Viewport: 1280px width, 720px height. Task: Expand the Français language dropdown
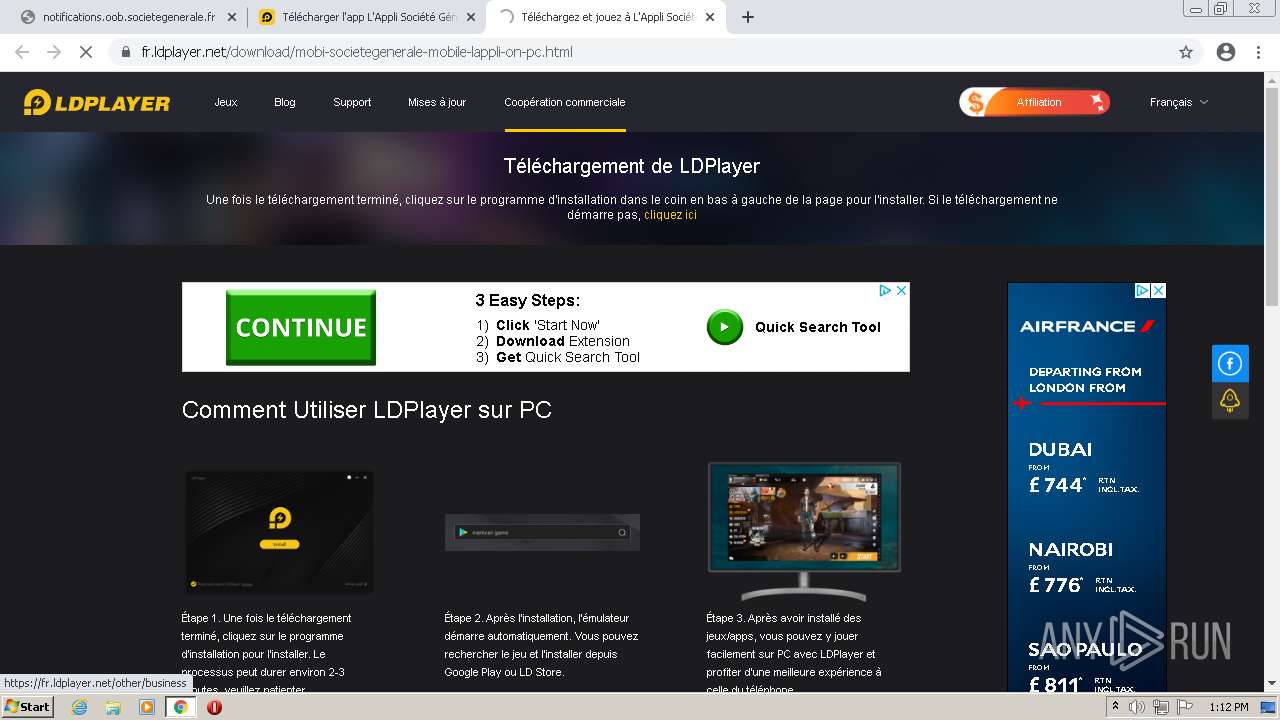tap(1179, 102)
